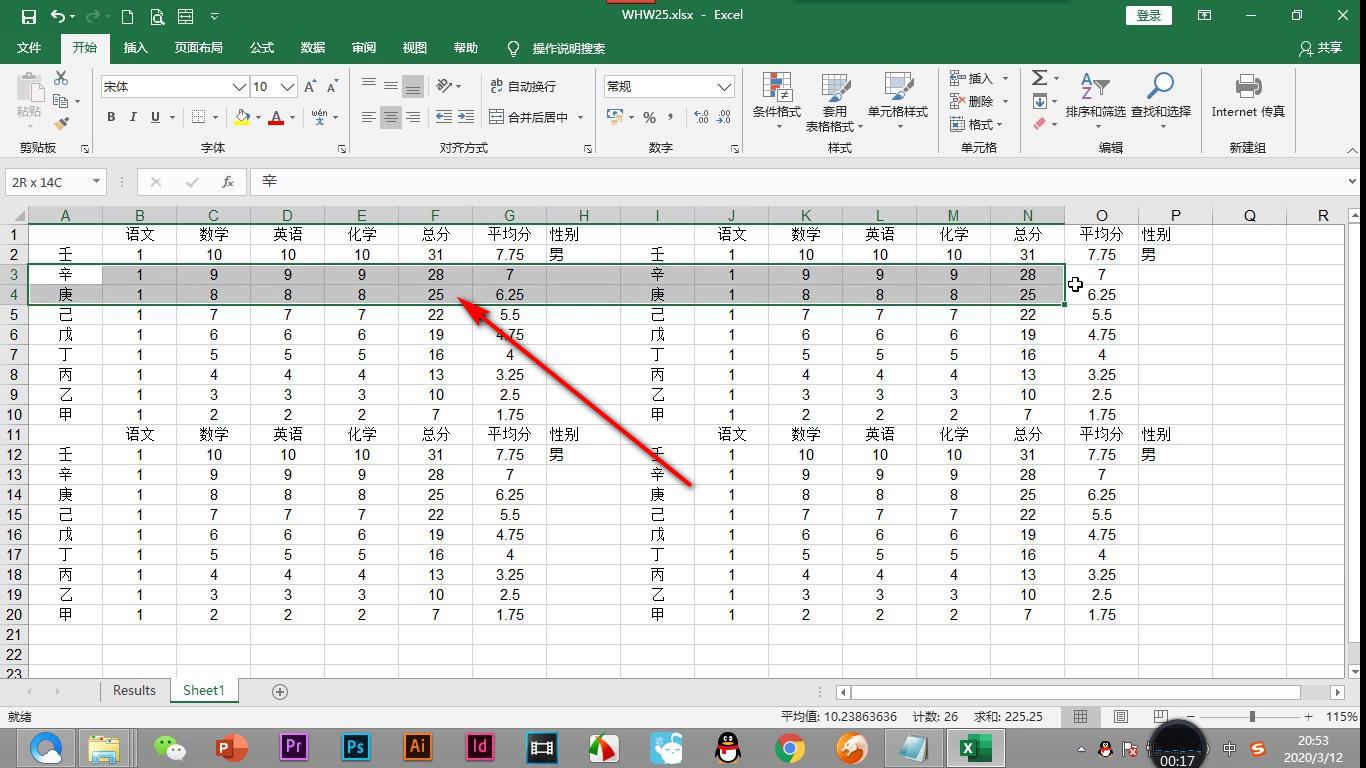Expand the formula bar
The width and height of the screenshot is (1366, 768).
pos(1353,182)
